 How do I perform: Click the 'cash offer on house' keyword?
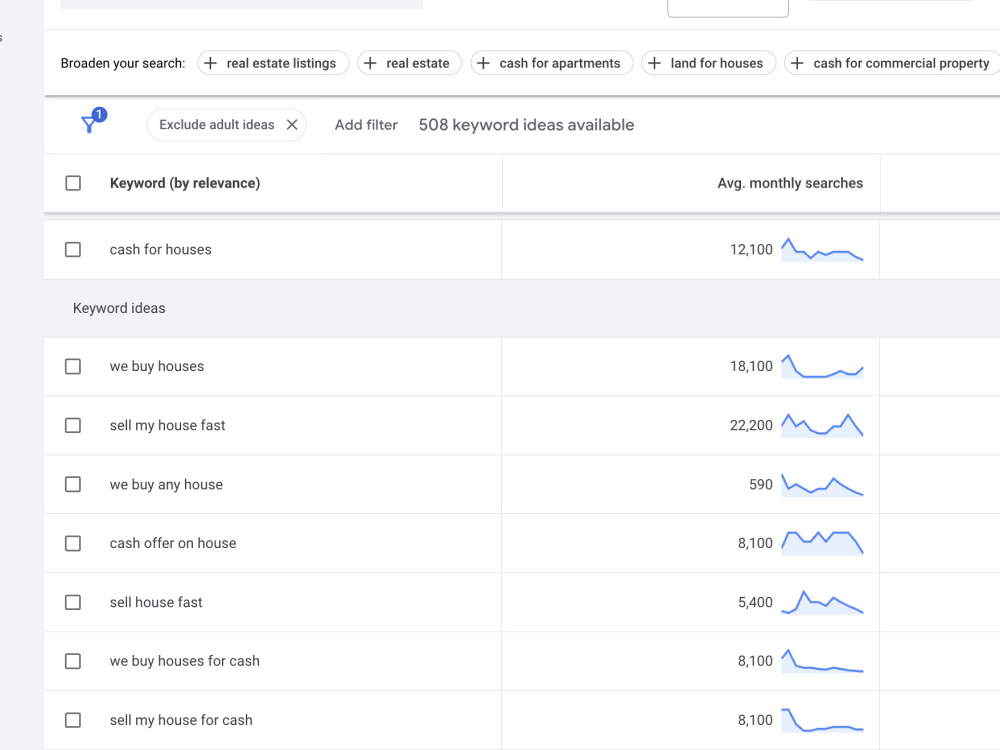tap(173, 543)
